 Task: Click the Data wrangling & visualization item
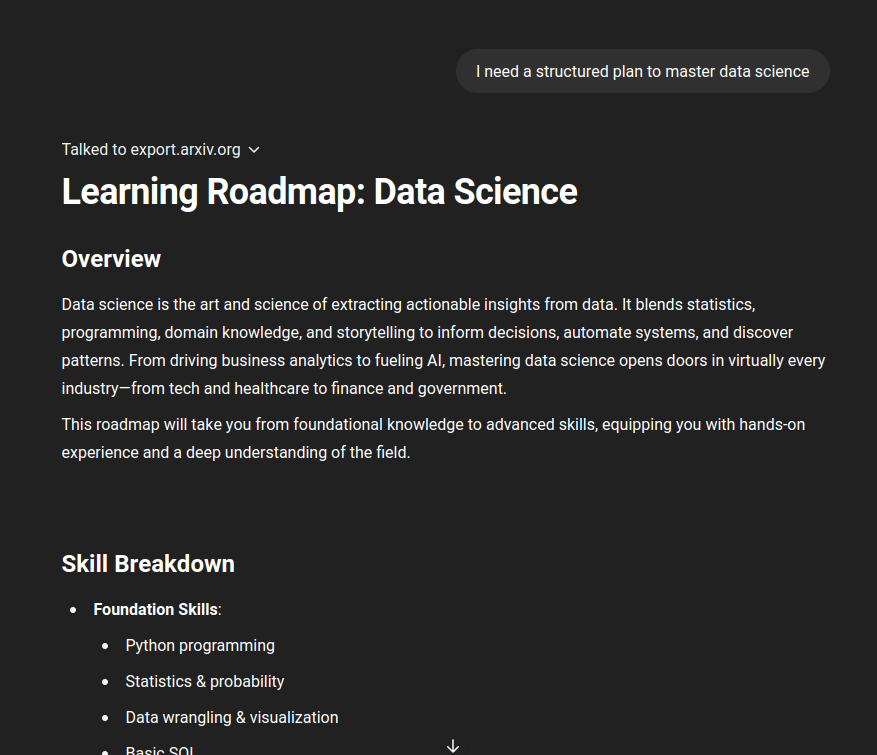231,717
